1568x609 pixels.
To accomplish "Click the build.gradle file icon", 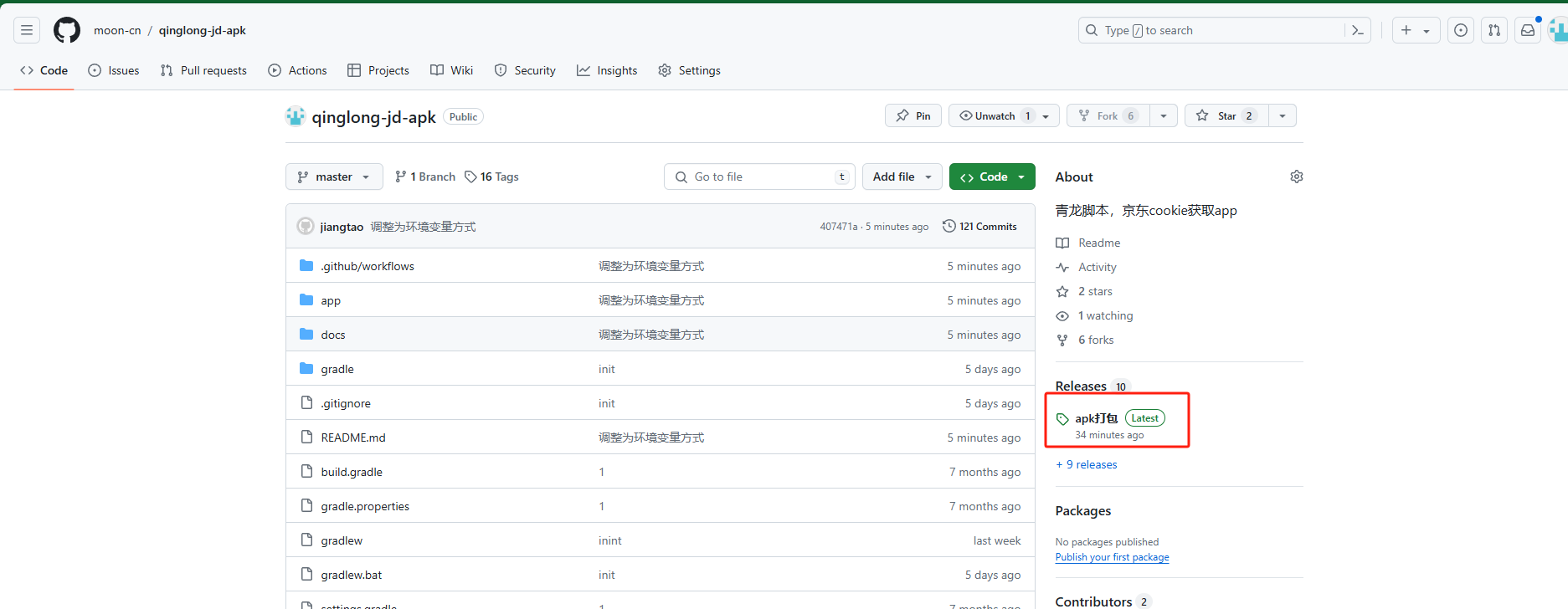I will coord(306,471).
